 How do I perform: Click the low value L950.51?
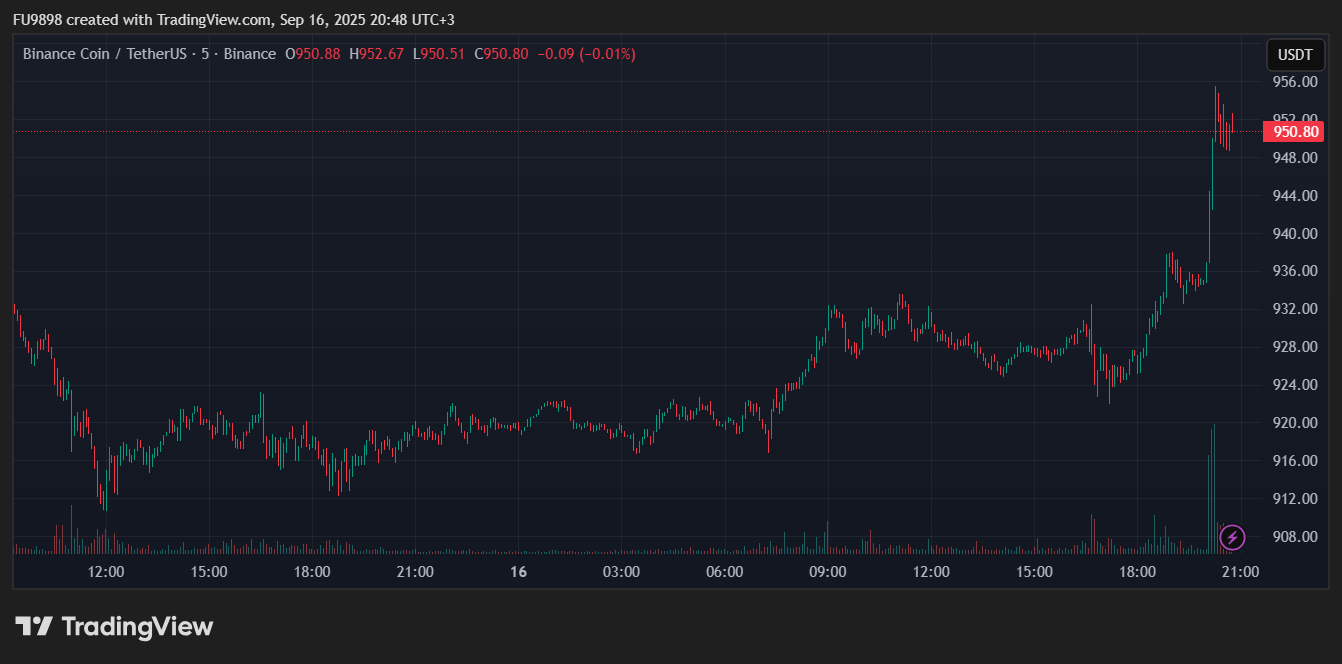click(x=438, y=54)
